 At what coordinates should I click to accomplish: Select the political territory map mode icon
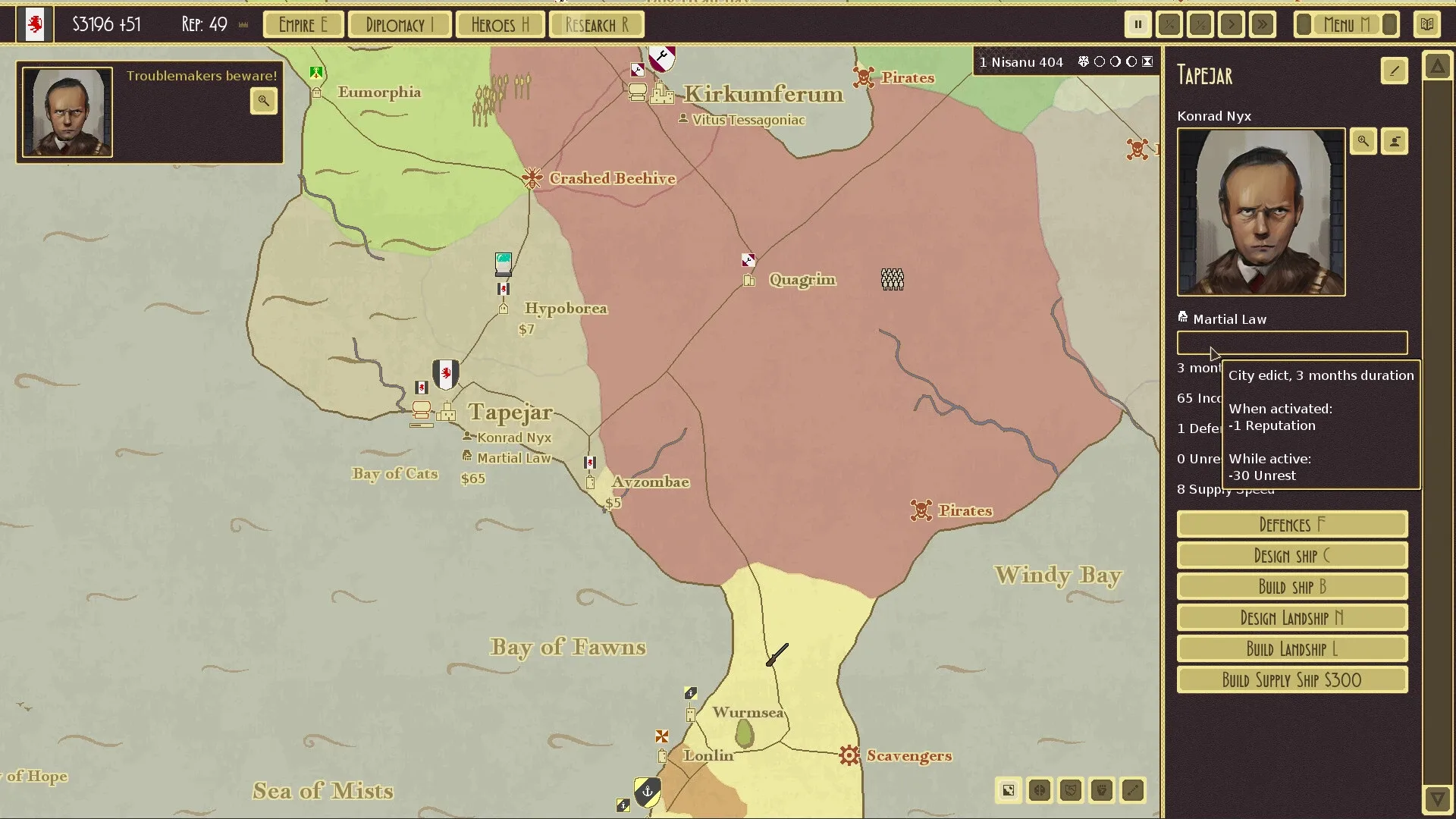1009,790
